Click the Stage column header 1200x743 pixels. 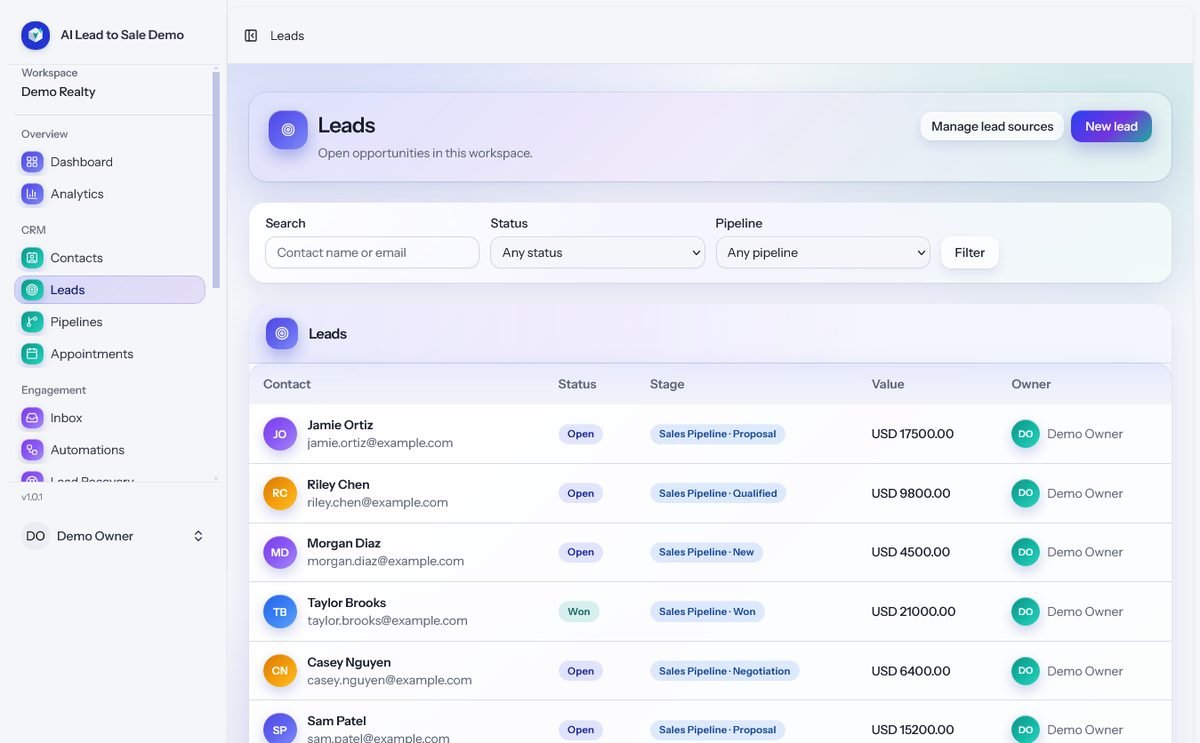[667, 384]
